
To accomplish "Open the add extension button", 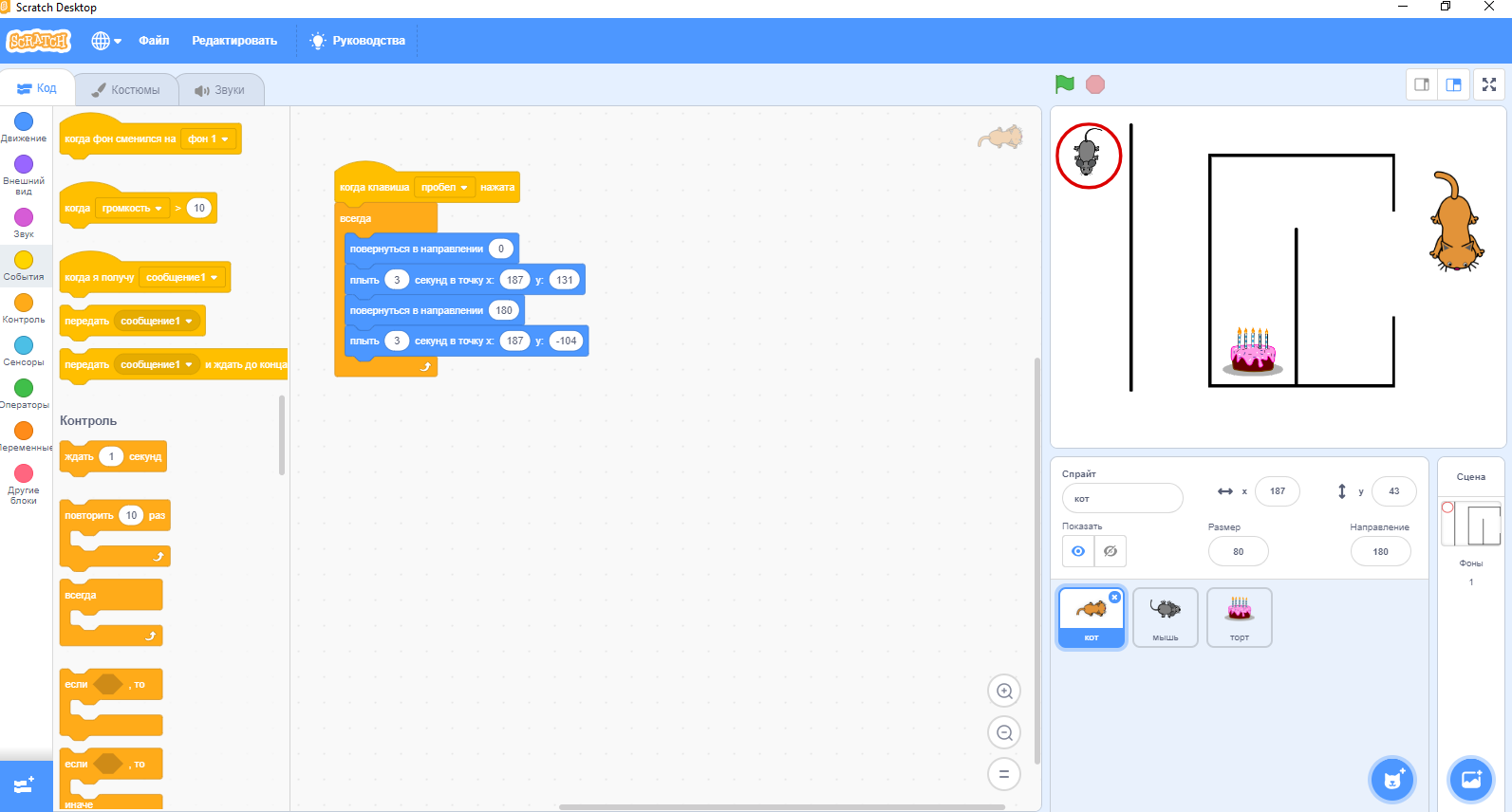I will coord(26,785).
